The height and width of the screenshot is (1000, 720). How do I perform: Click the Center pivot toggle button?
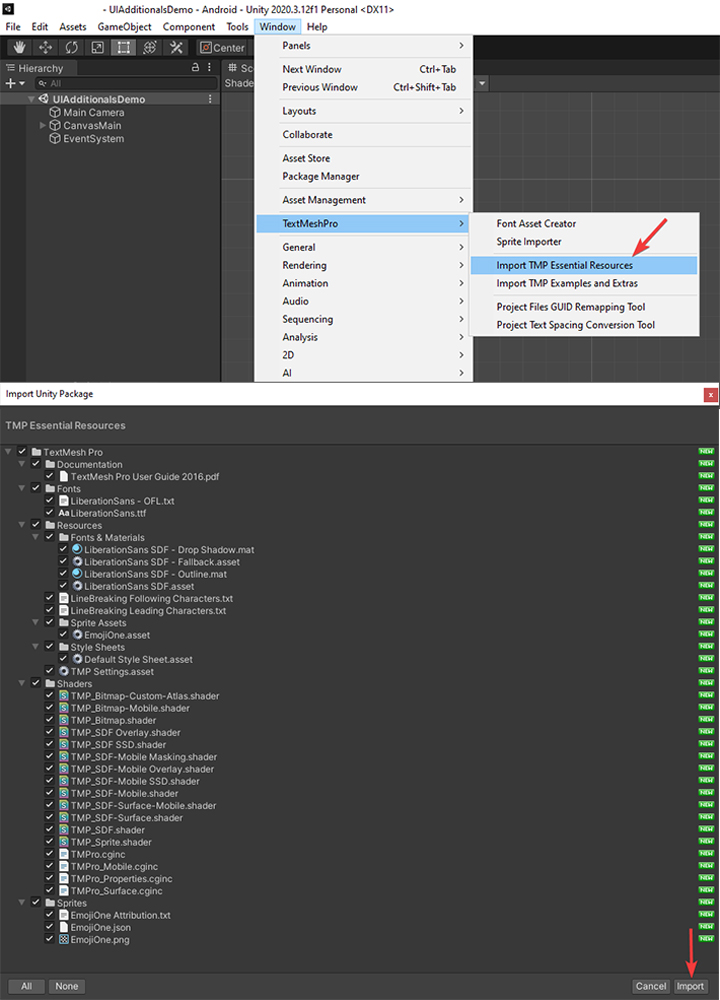click(x=223, y=47)
